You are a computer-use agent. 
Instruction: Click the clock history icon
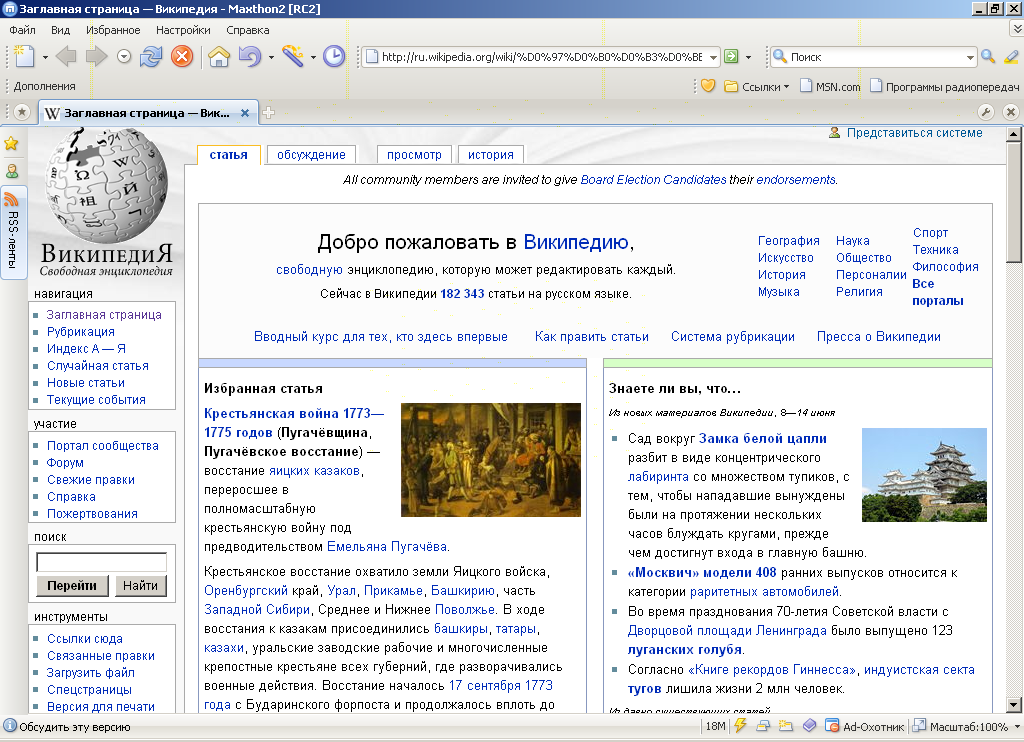[334, 56]
